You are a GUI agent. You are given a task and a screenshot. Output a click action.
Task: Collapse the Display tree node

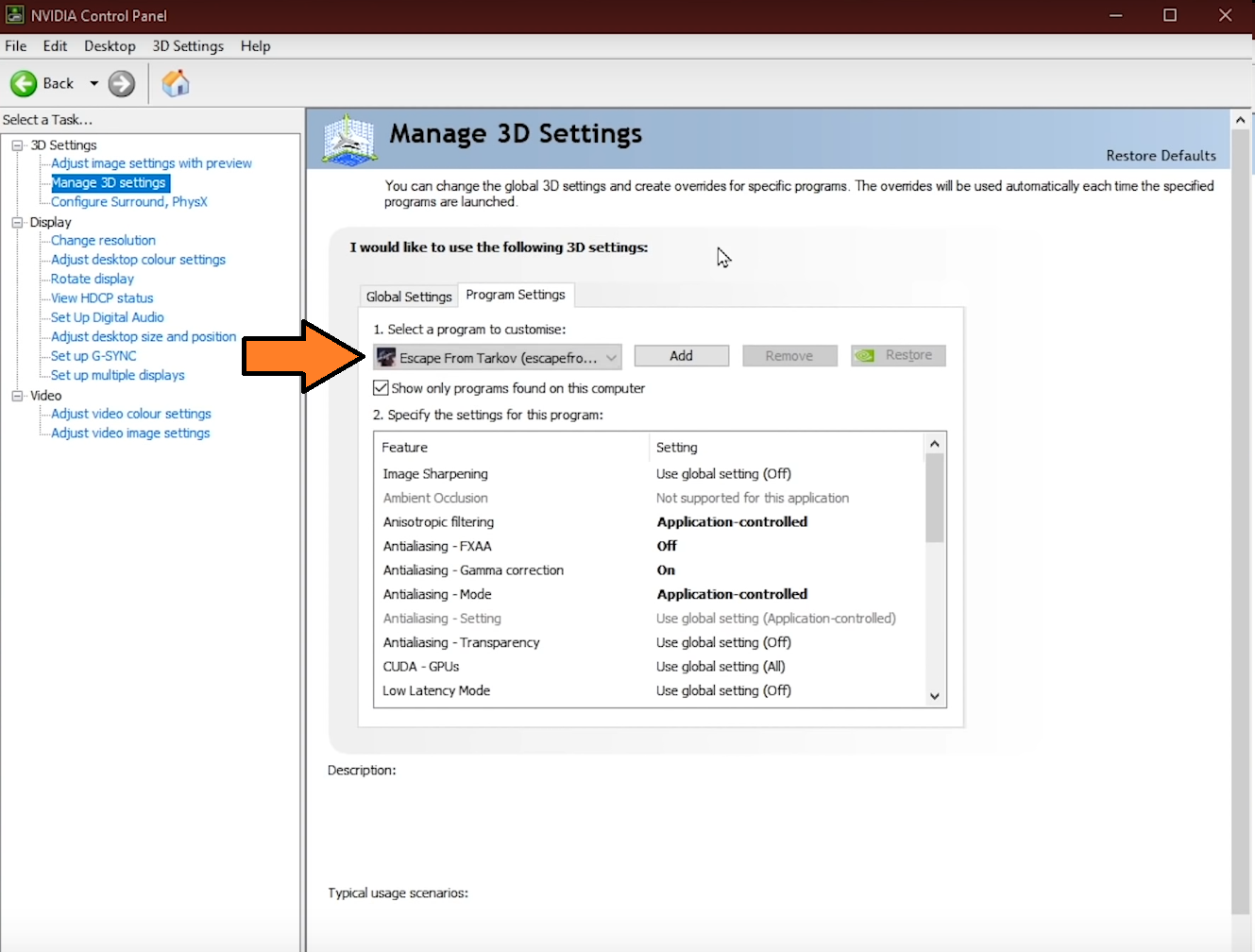[17, 223]
